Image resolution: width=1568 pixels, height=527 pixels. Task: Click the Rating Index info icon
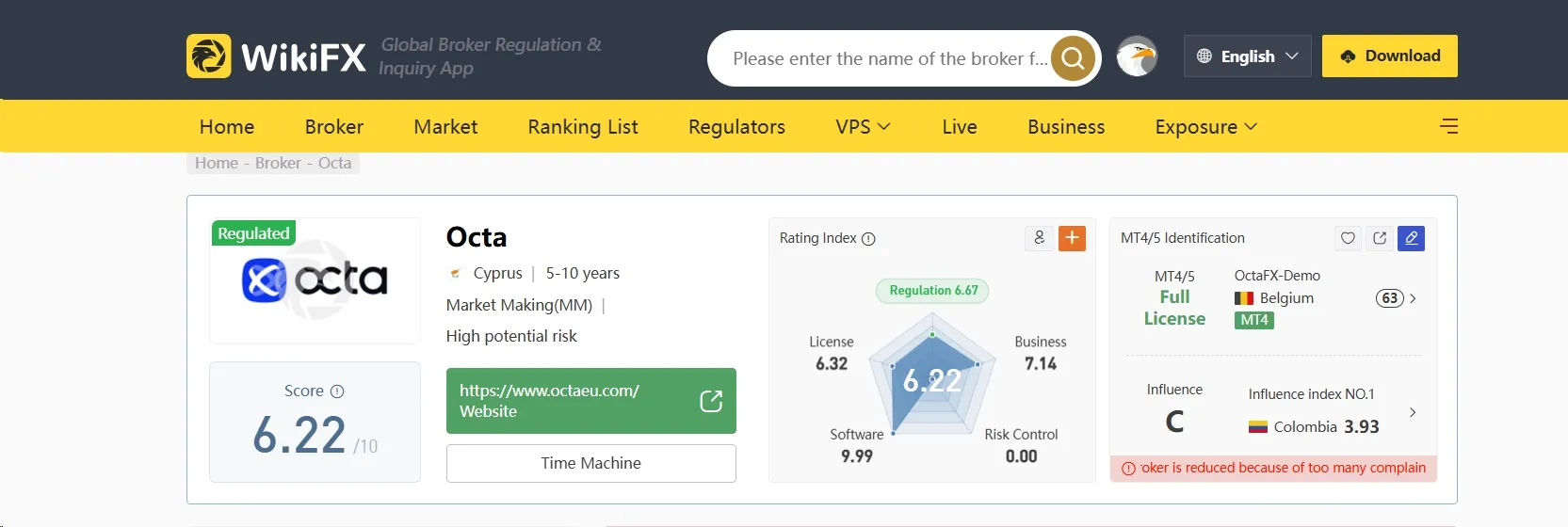(868, 239)
